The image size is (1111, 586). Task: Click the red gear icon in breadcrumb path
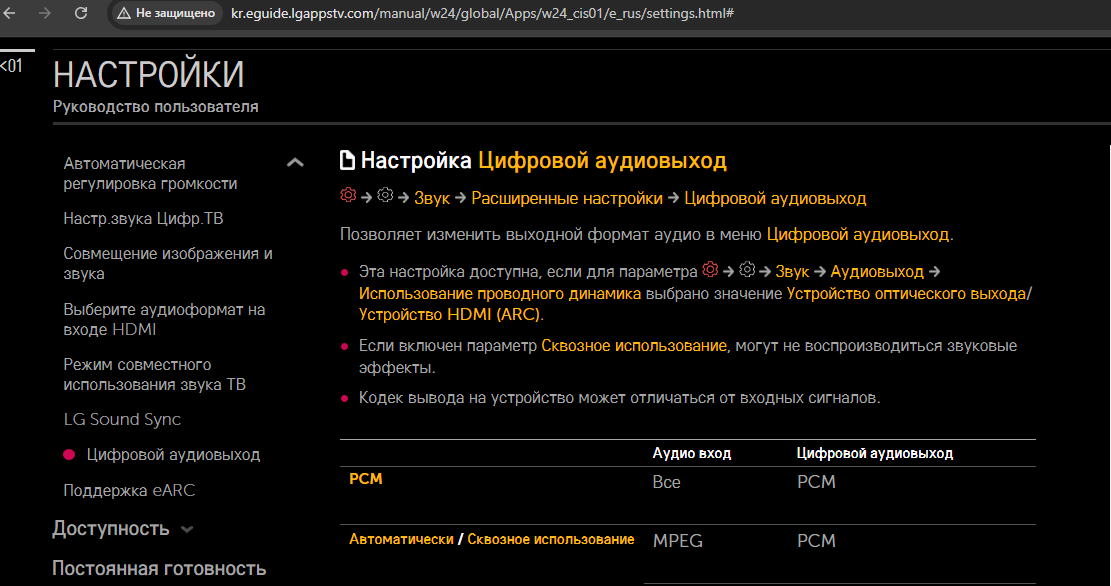pyautogui.click(x=348, y=197)
